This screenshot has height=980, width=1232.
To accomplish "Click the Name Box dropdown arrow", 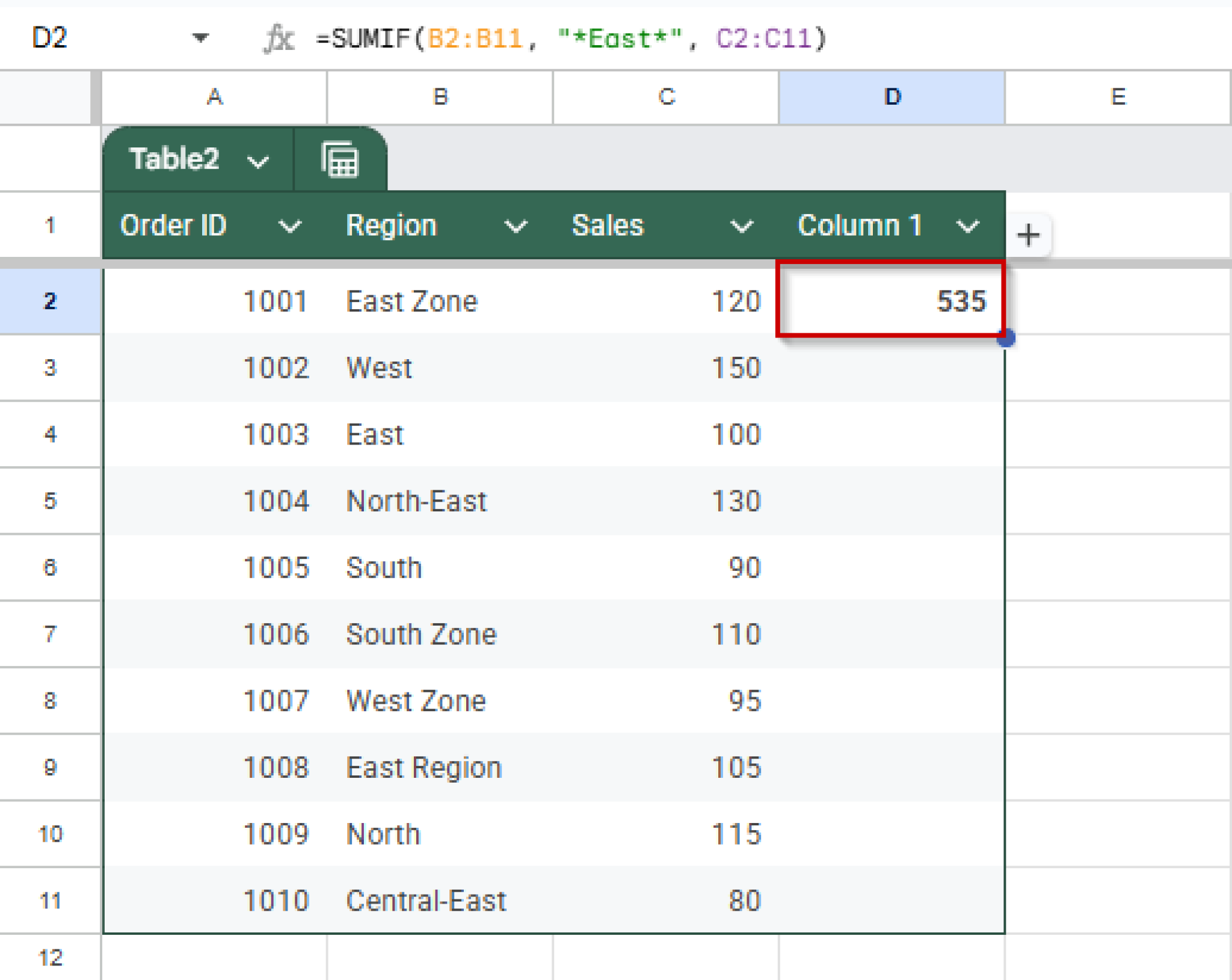I will [201, 38].
